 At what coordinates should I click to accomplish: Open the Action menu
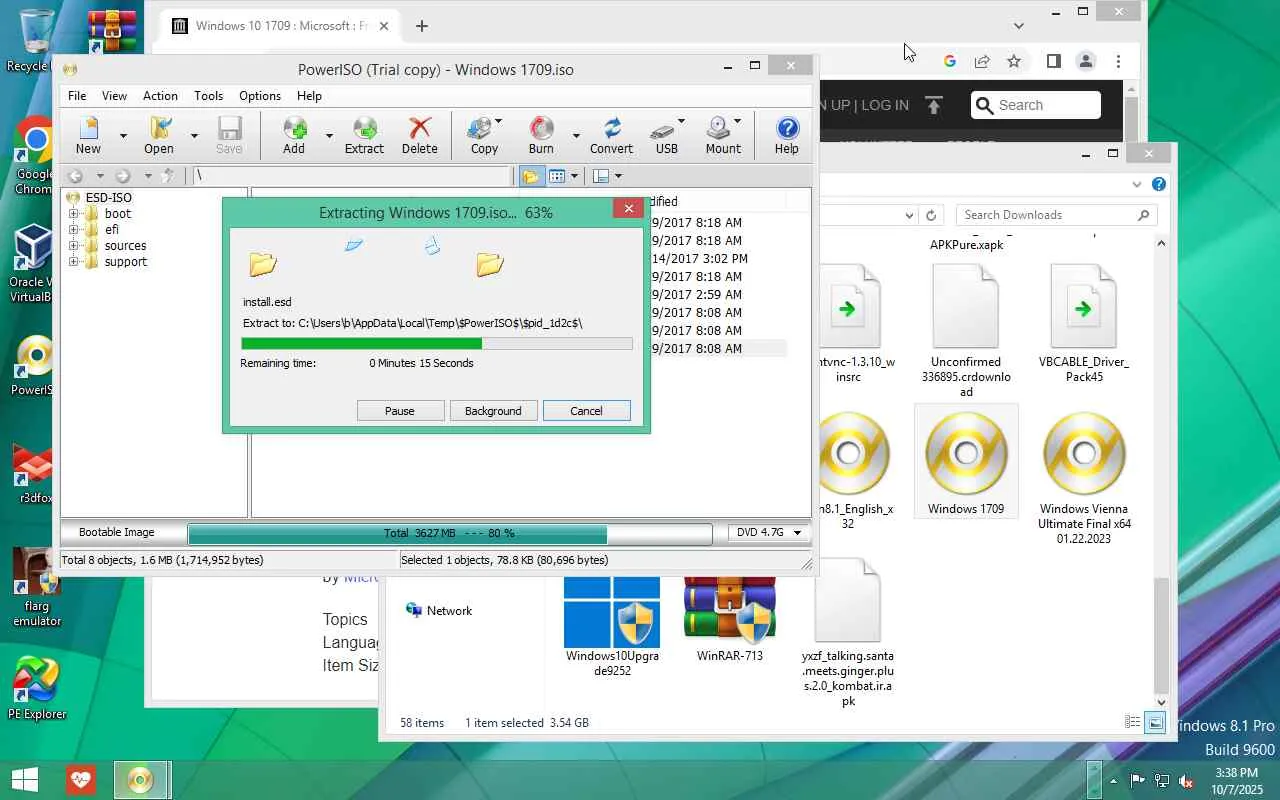point(160,96)
